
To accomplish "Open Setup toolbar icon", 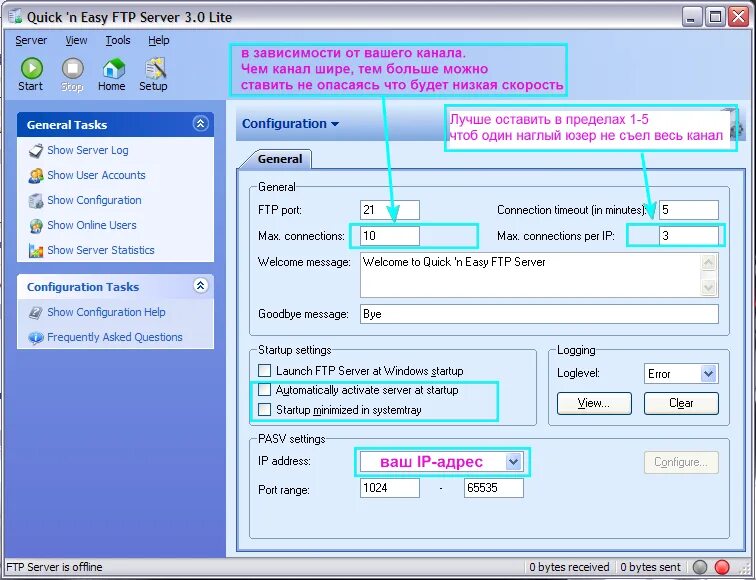I will click(155, 68).
